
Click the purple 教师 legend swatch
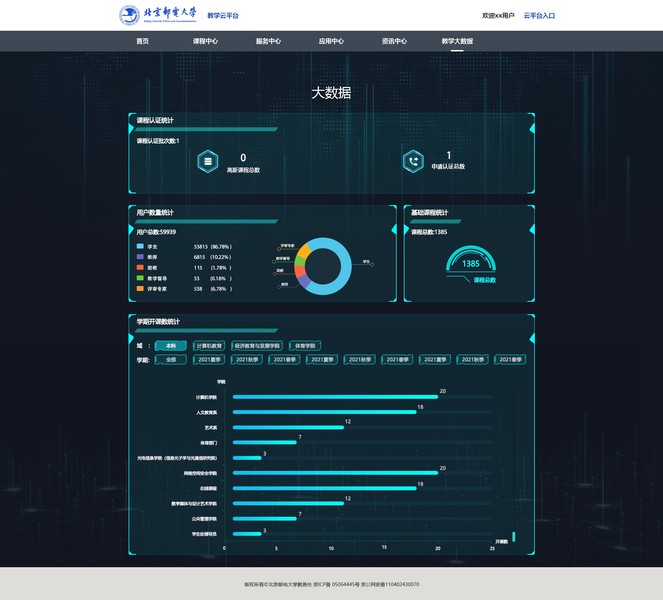pyautogui.click(x=140, y=257)
